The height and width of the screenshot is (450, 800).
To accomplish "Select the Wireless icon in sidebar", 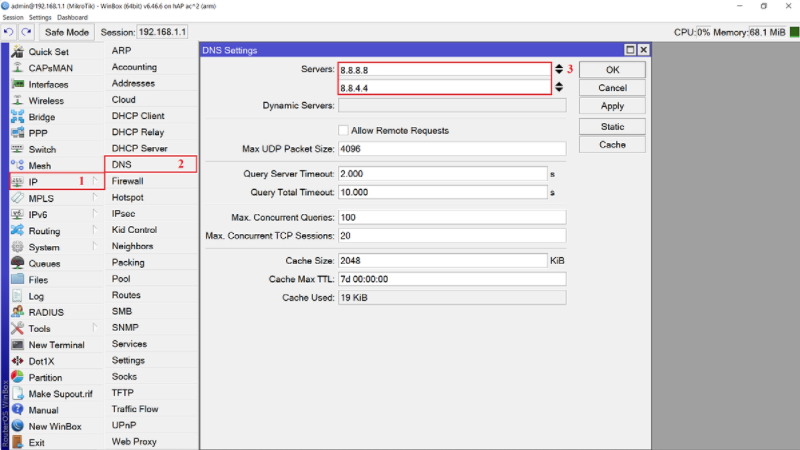I will (17, 100).
